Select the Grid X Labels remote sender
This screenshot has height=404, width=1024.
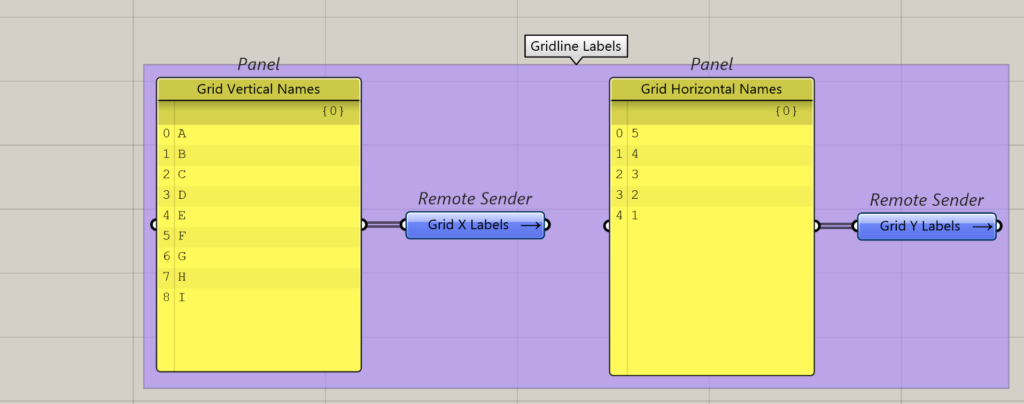coord(468,226)
